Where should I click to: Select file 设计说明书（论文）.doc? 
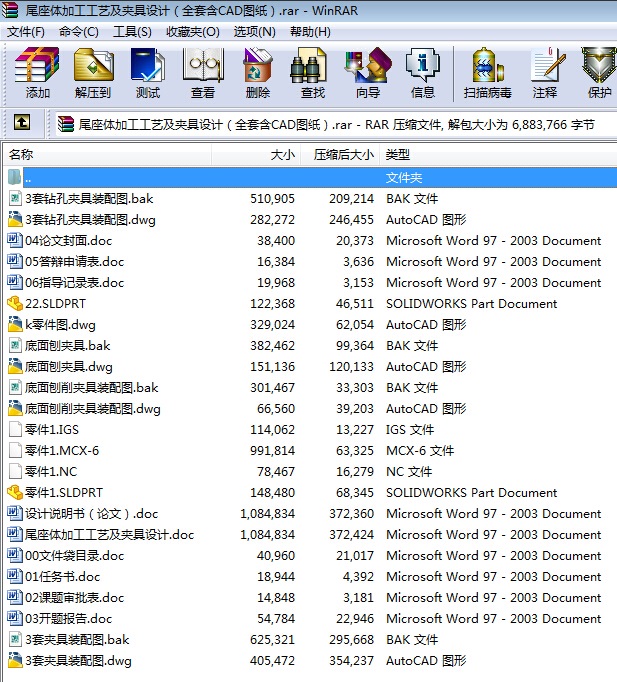tap(91, 513)
